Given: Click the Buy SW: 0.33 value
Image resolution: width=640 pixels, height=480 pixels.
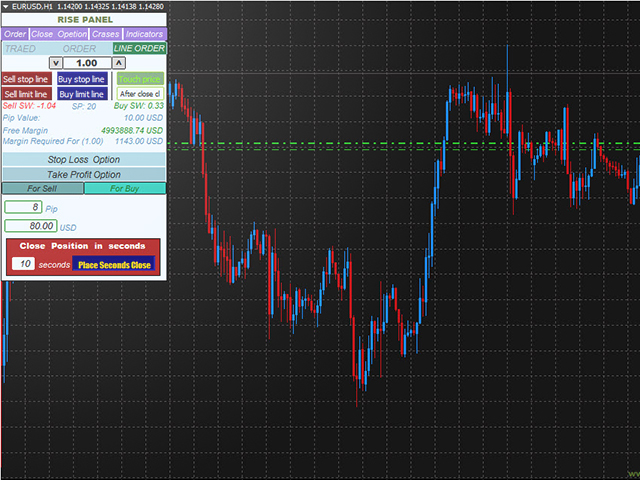Looking at the screenshot, I should point(139,106).
